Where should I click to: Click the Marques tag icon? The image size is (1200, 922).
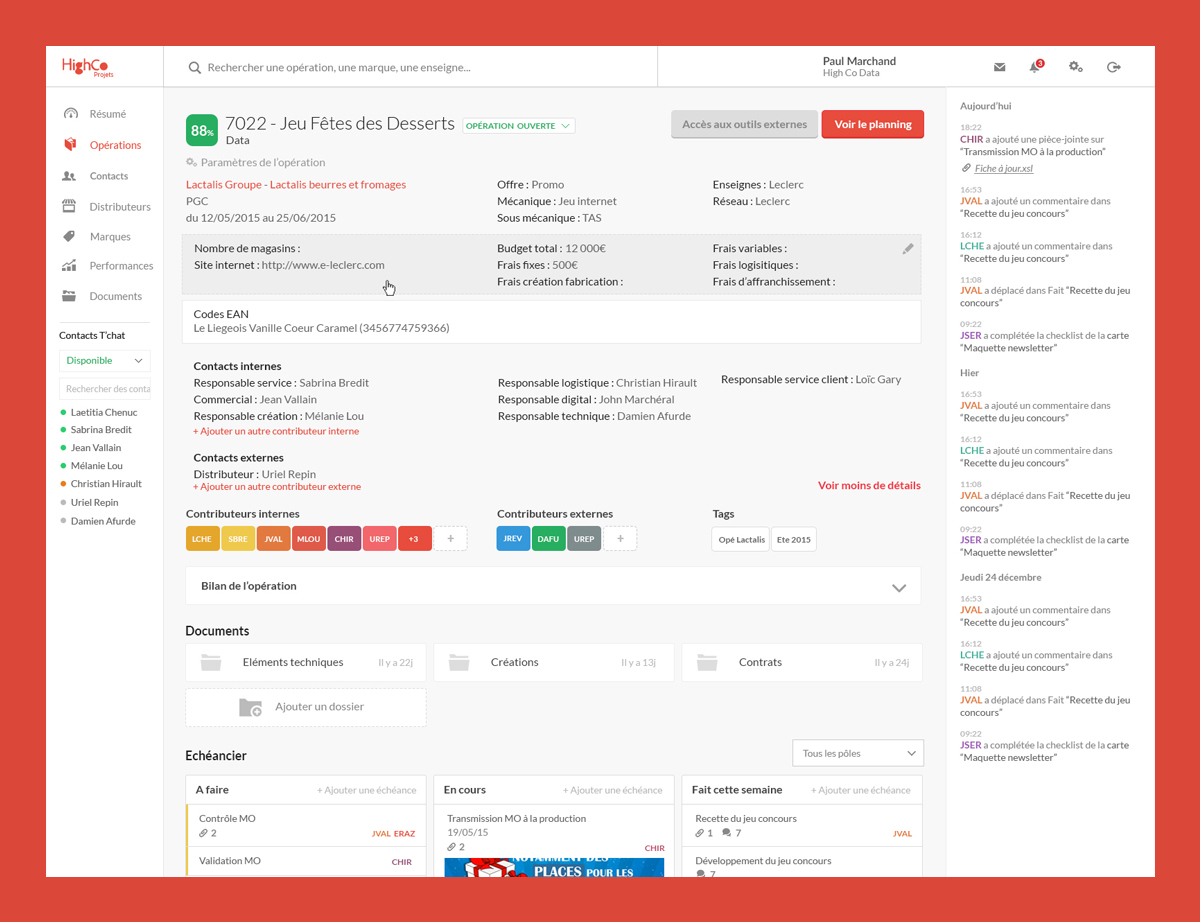coord(69,236)
